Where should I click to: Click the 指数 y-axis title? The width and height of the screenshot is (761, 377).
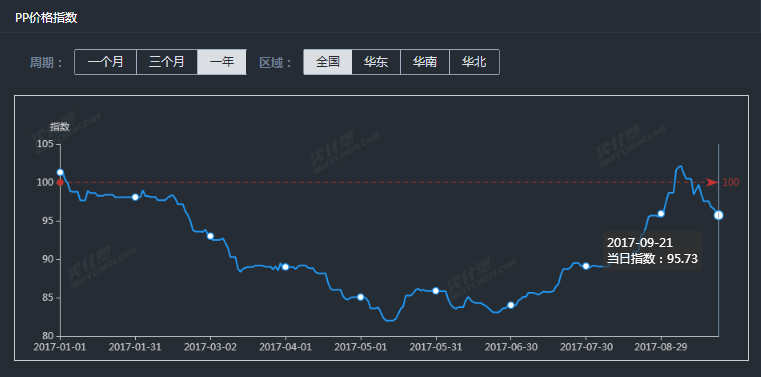[60, 127]
